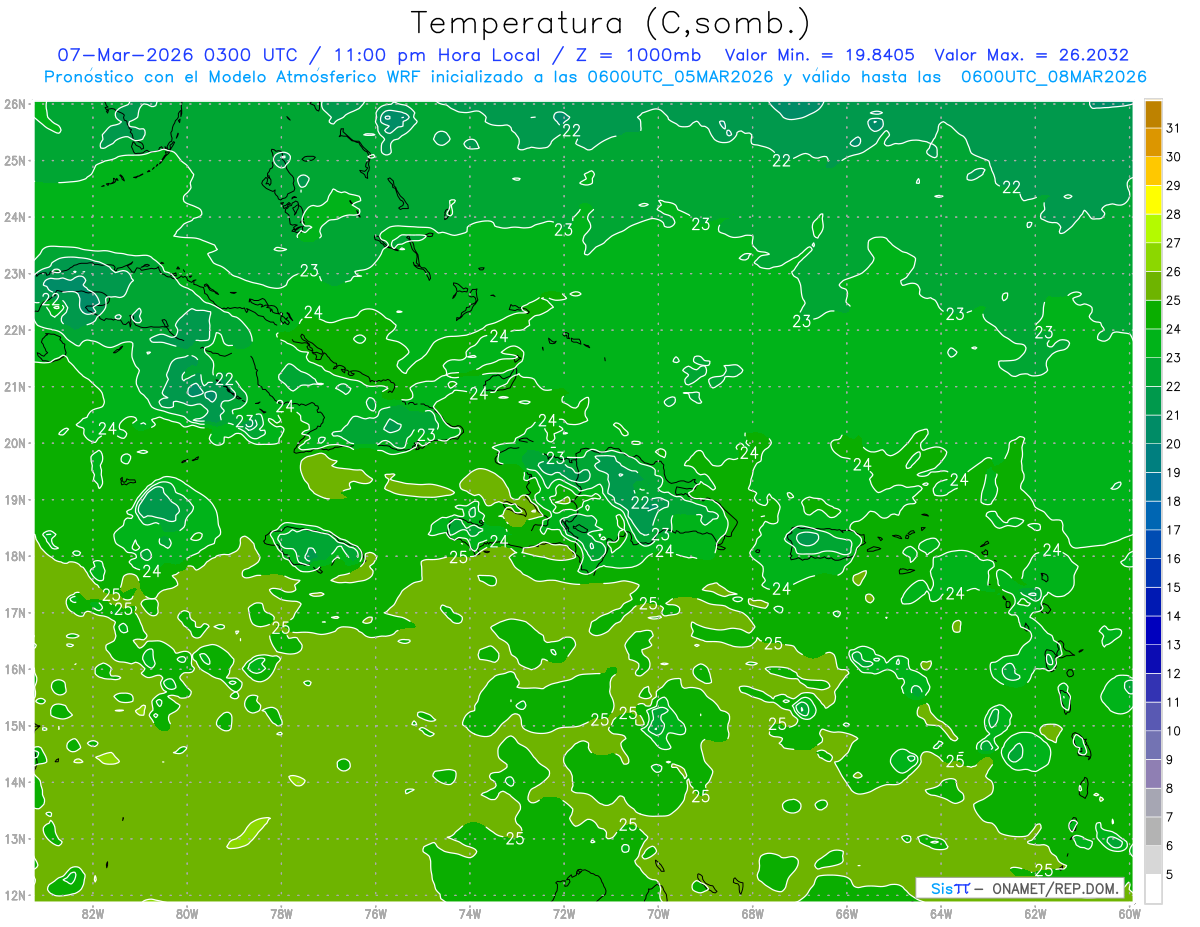The width and height of the screenshot is (1200, 927).
Task: Click the colorbar label '8'
Action: point(1170,788)
